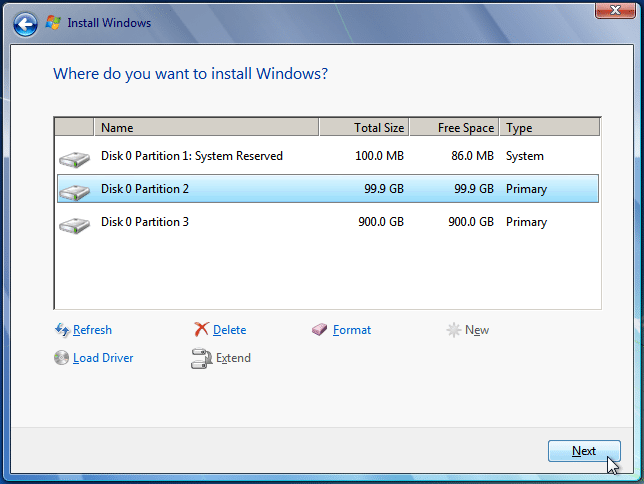
Task: Format the selected partition via Format link
Action: click(x=352, y=330)
